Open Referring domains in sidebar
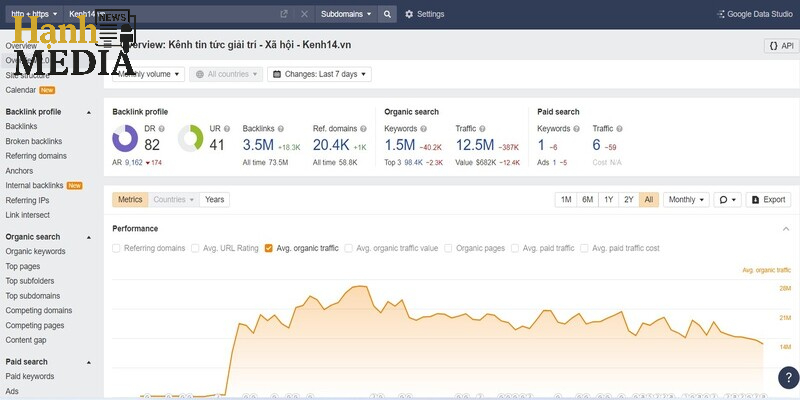 coord(36,156)
